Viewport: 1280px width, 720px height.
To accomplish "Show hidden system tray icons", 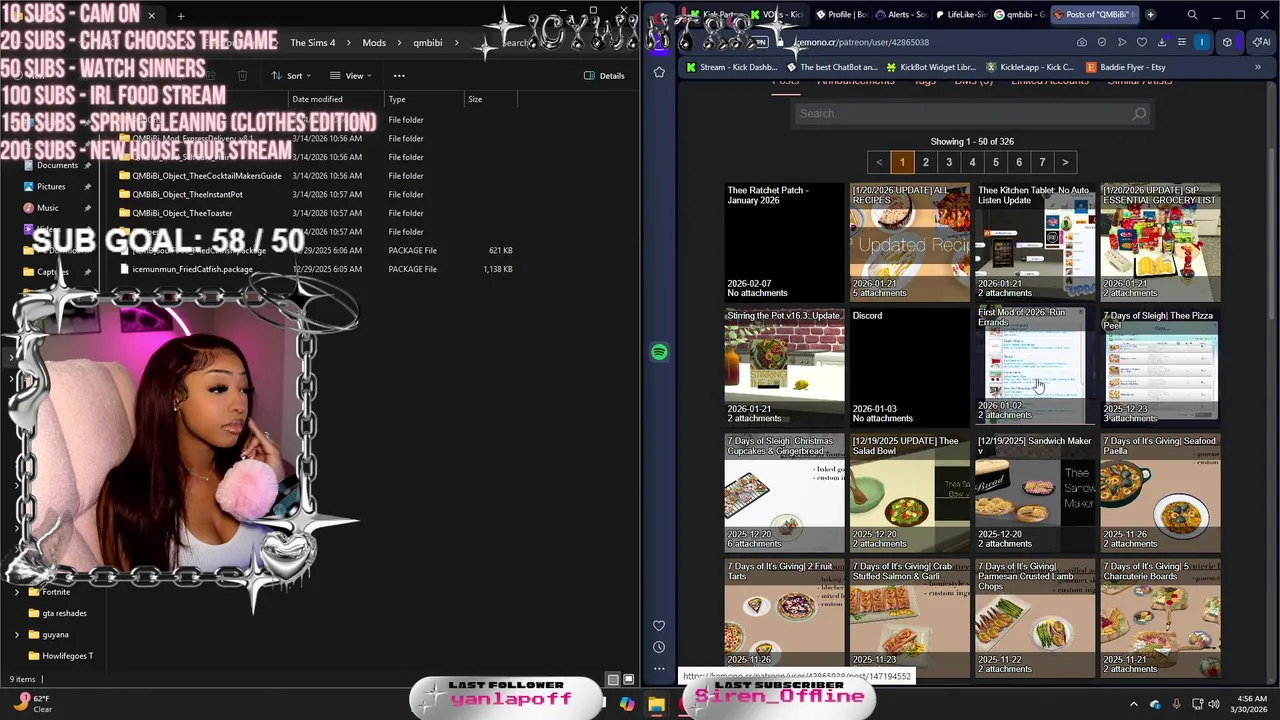I will (1133, 705).
